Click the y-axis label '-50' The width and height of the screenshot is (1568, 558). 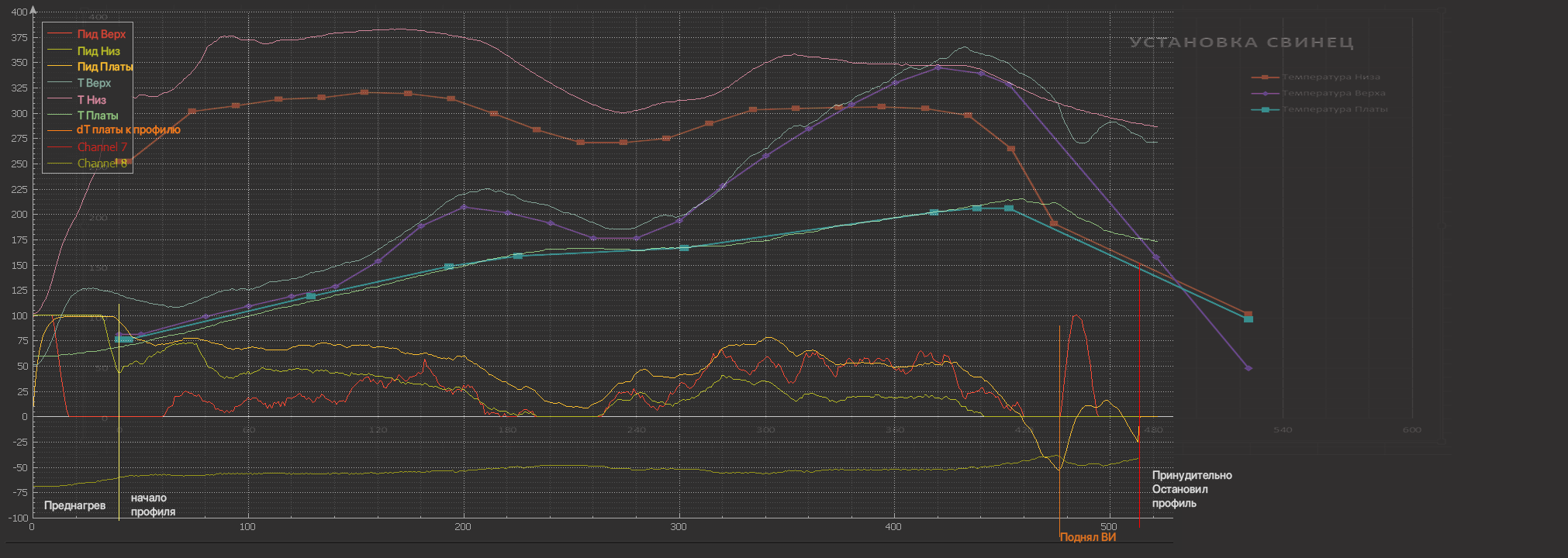19,468
